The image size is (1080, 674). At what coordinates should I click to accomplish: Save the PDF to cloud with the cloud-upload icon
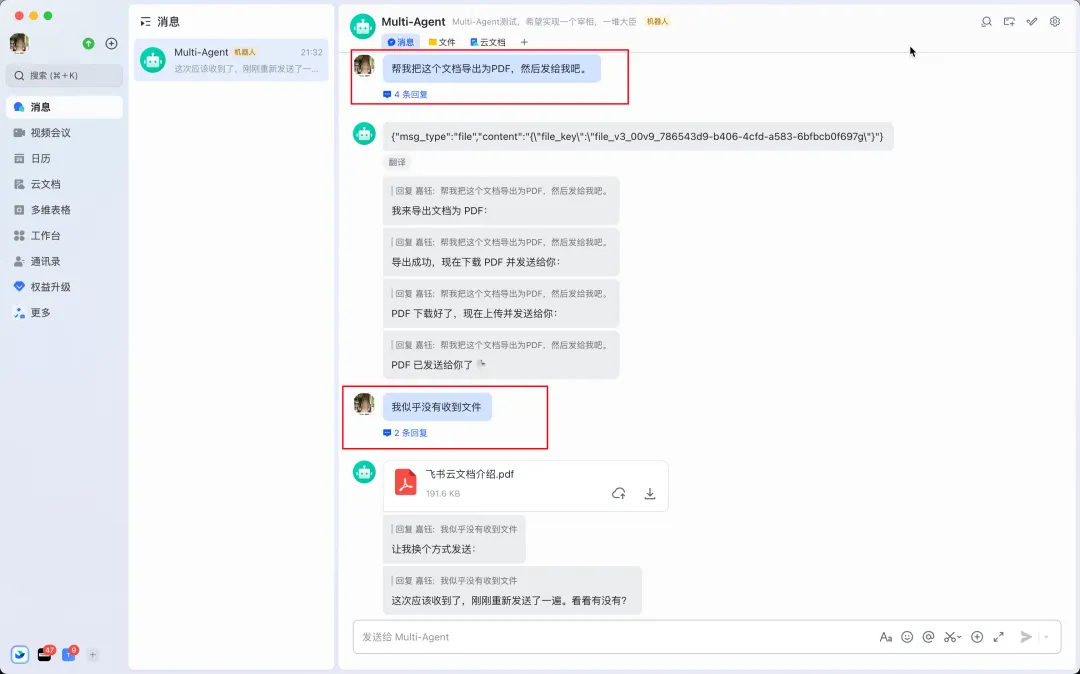point(619,494)
